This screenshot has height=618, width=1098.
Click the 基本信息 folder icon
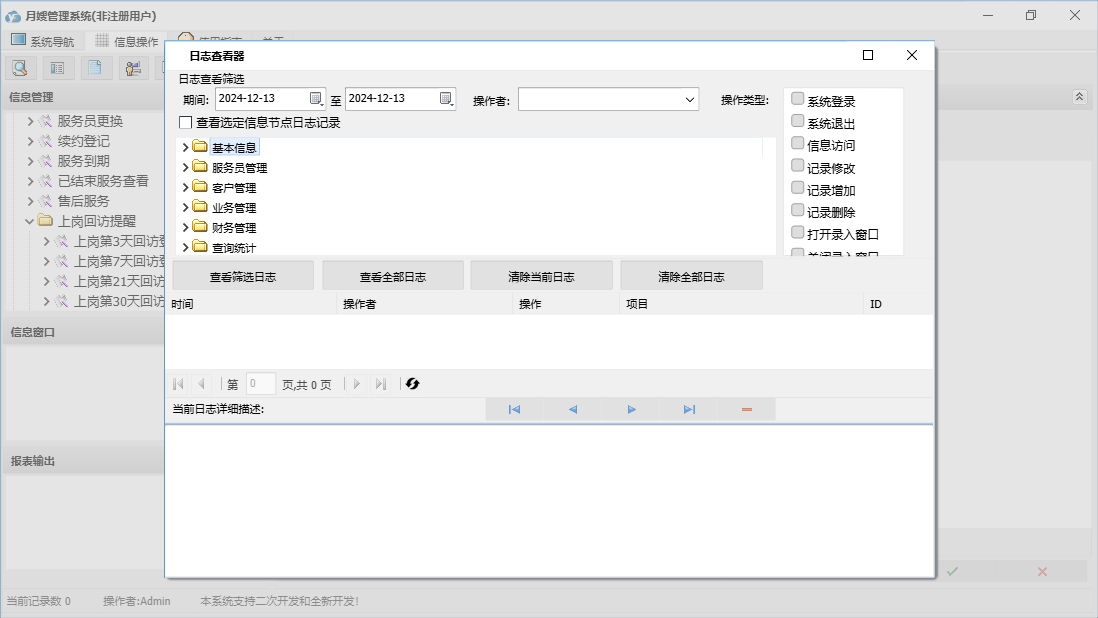click(x=200, y=147)
